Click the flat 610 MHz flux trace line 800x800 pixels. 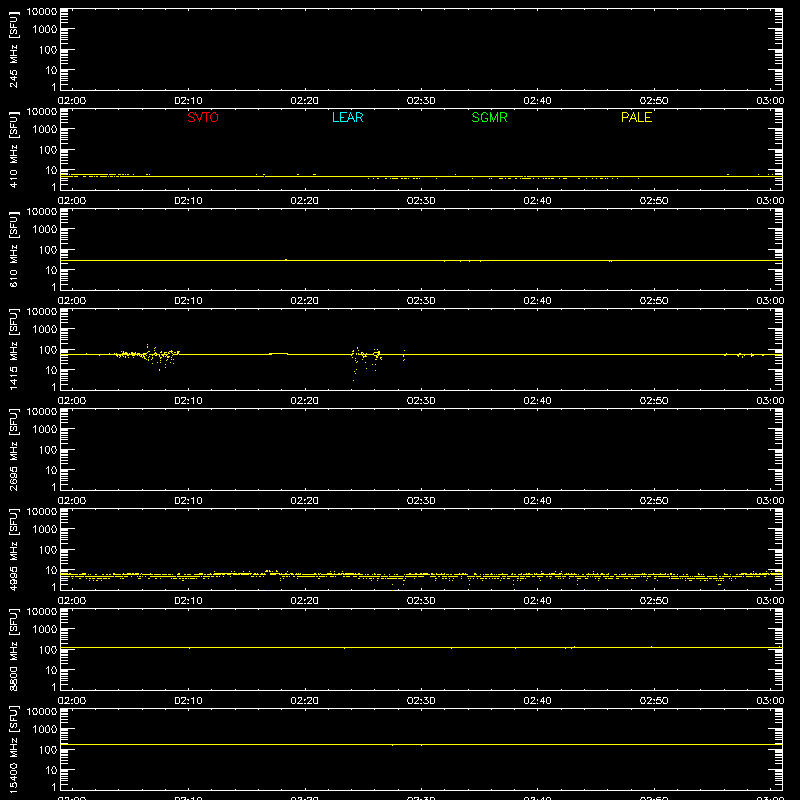[421, 260]
